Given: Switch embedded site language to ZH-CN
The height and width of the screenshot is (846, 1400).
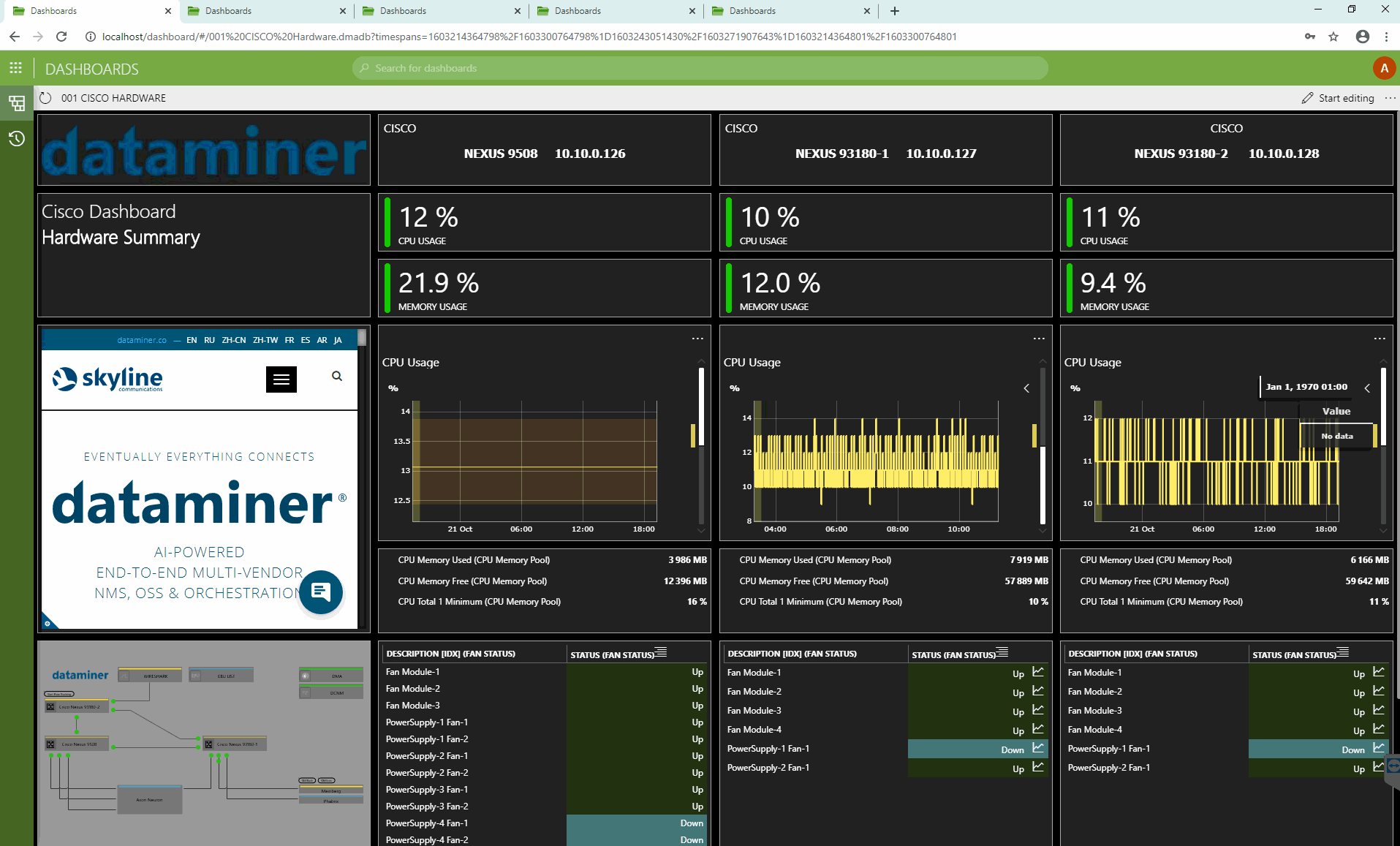Looking at the screenshot, I should (x=234, y=340).
